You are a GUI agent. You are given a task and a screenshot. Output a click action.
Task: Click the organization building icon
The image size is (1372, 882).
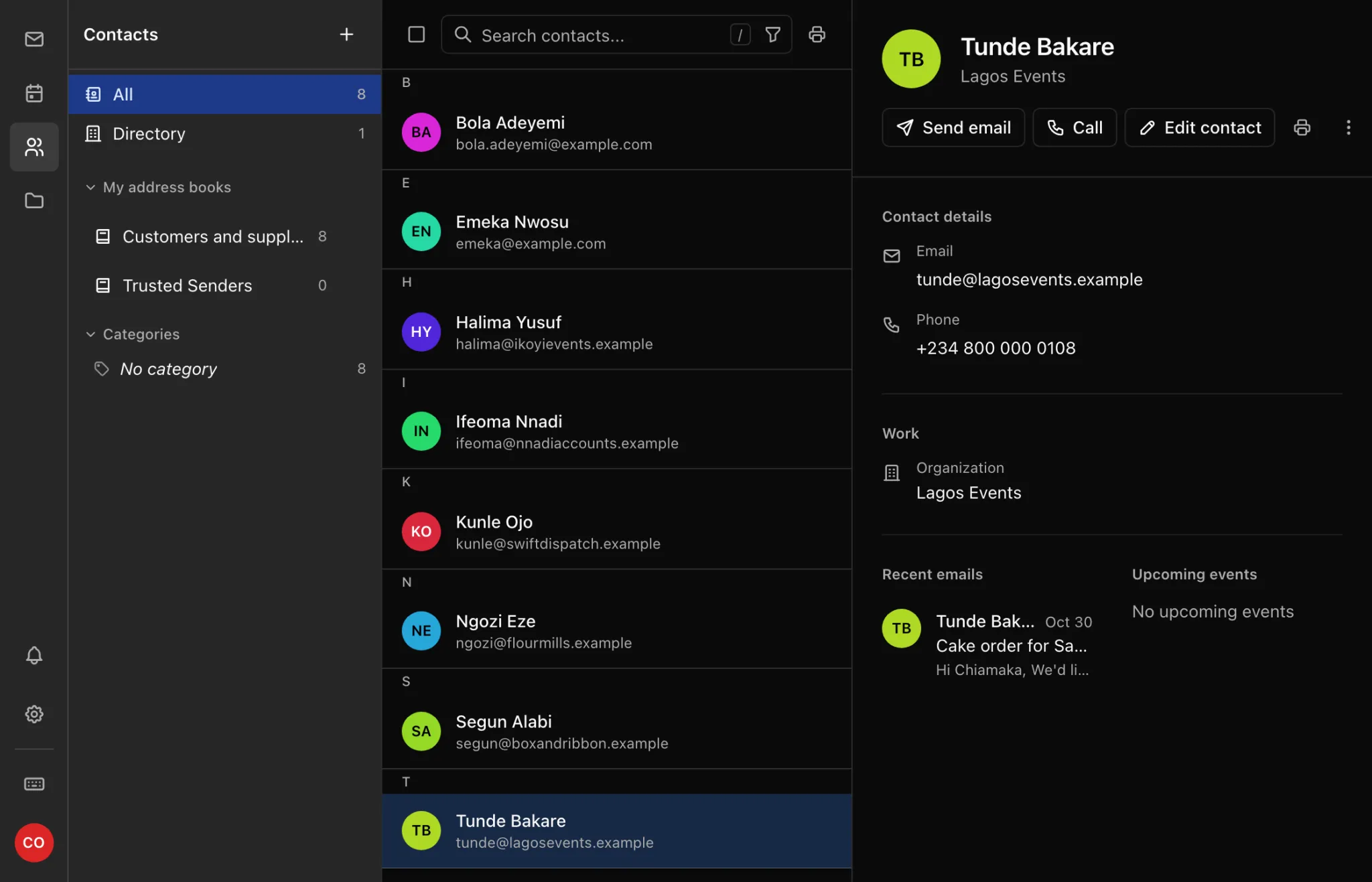[x=892, y=473]
